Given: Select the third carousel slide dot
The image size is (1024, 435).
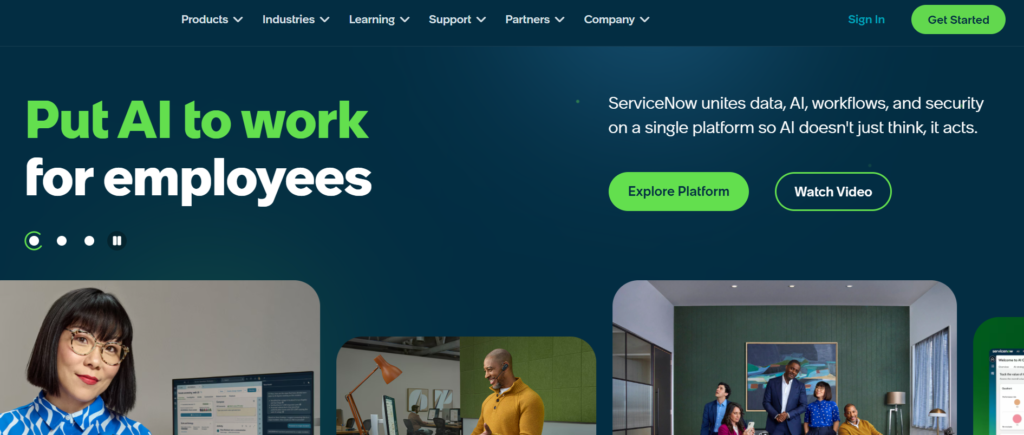Looking at the screenshot, I should 89,241.
